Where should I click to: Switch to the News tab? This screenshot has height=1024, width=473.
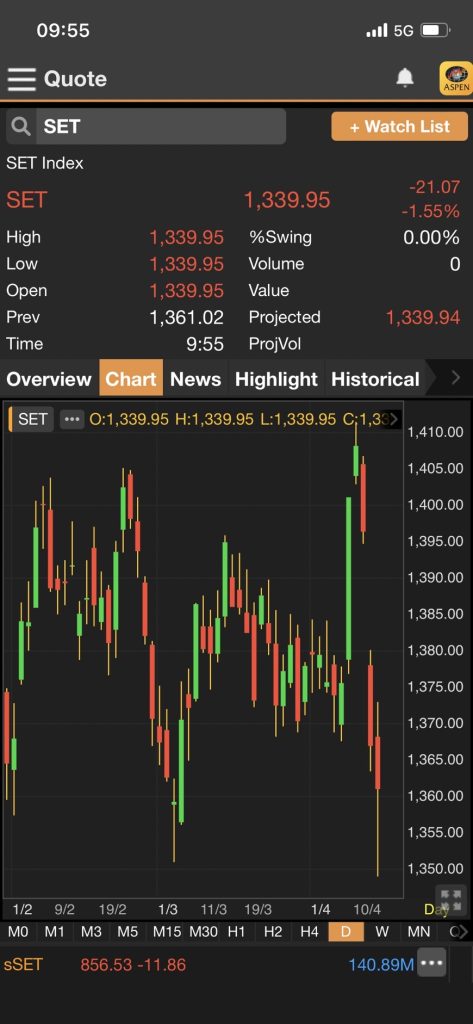tap(195, 379)
